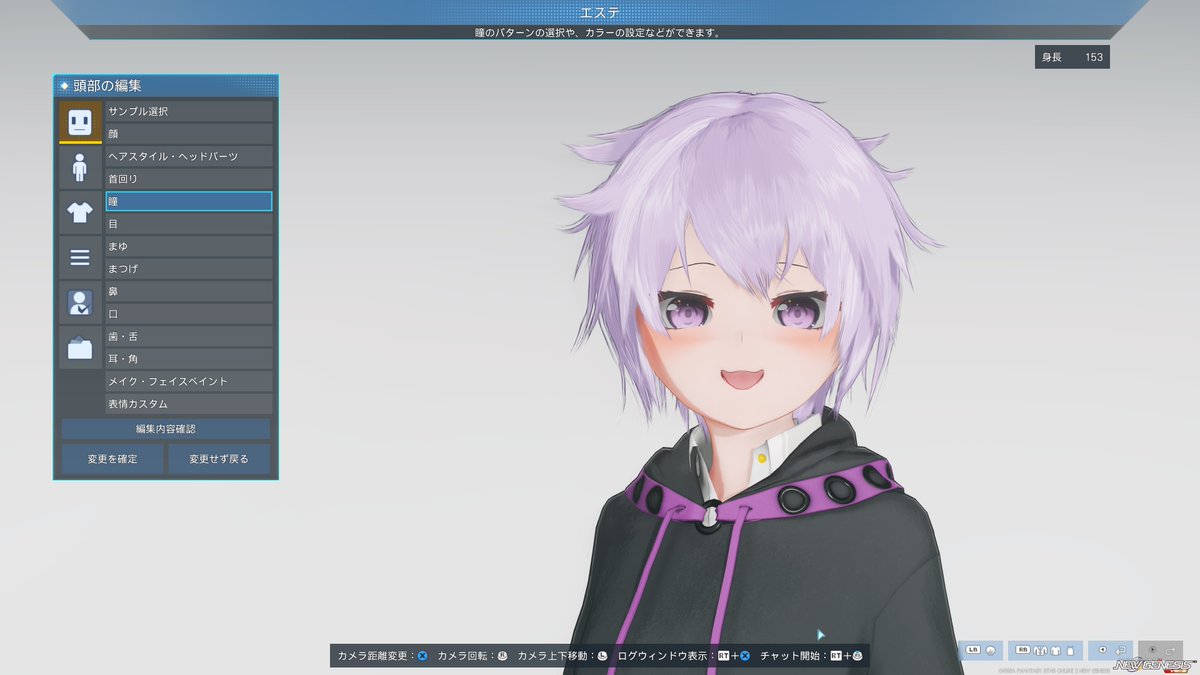1200x675 pixels.
Task: Click the カメラ回転 hint text
Action: tap(472, 656)
